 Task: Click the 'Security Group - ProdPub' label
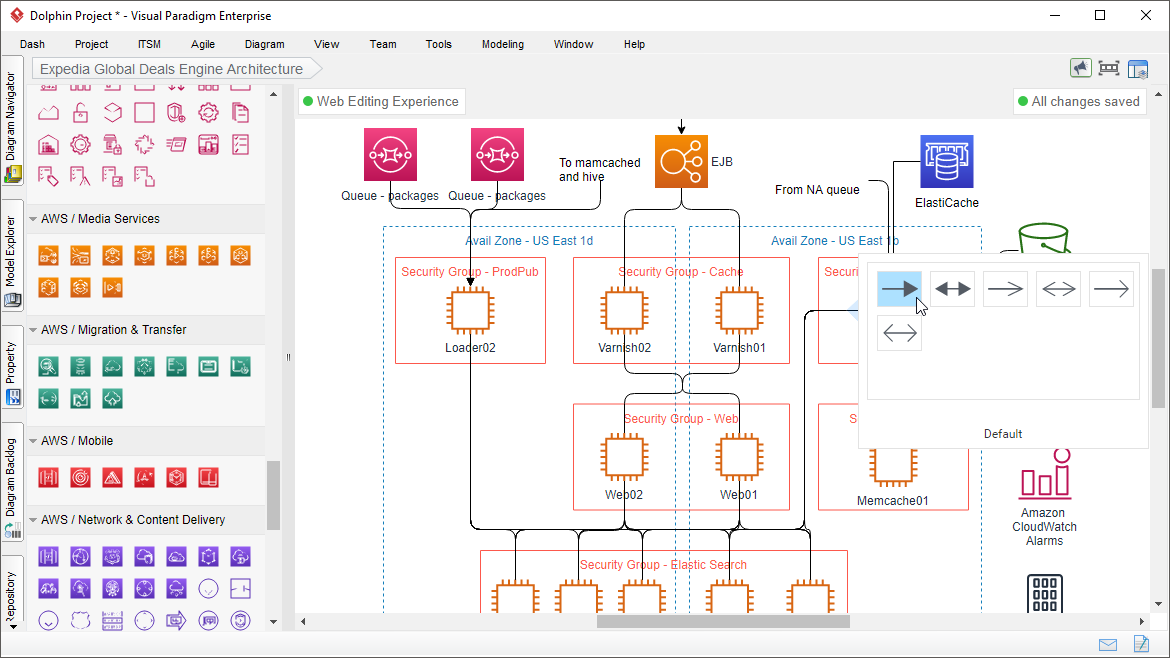(x=470, y=272)
